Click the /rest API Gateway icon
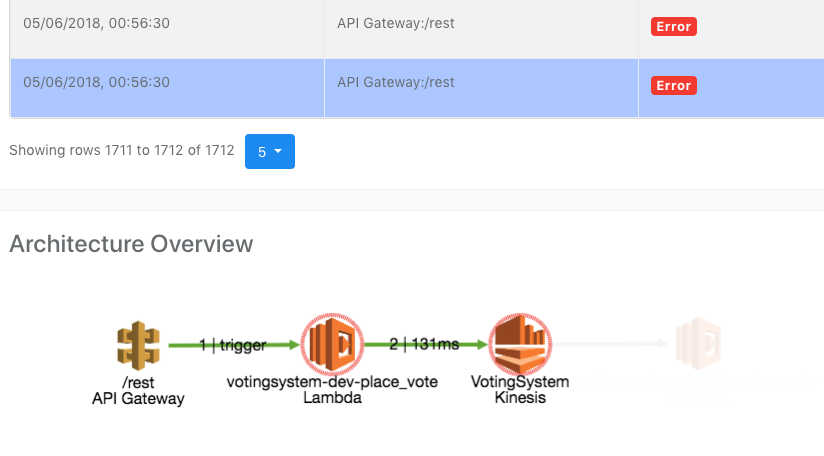 (138, 345)
